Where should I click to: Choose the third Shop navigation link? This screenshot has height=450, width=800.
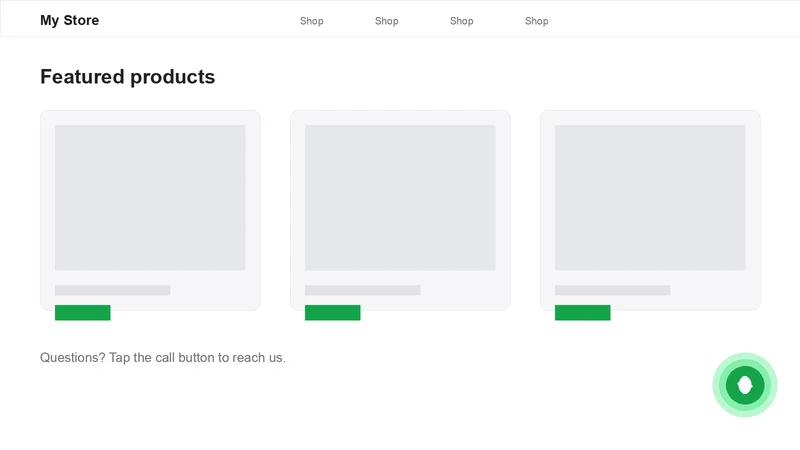click(x=462, y=21)
